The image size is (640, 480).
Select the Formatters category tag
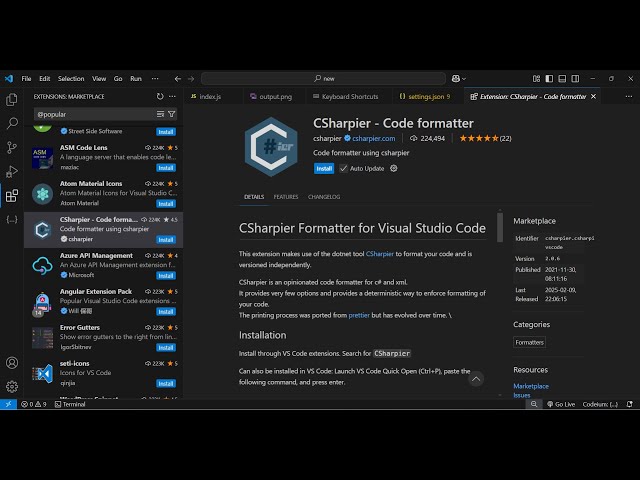tap(529, 342)
